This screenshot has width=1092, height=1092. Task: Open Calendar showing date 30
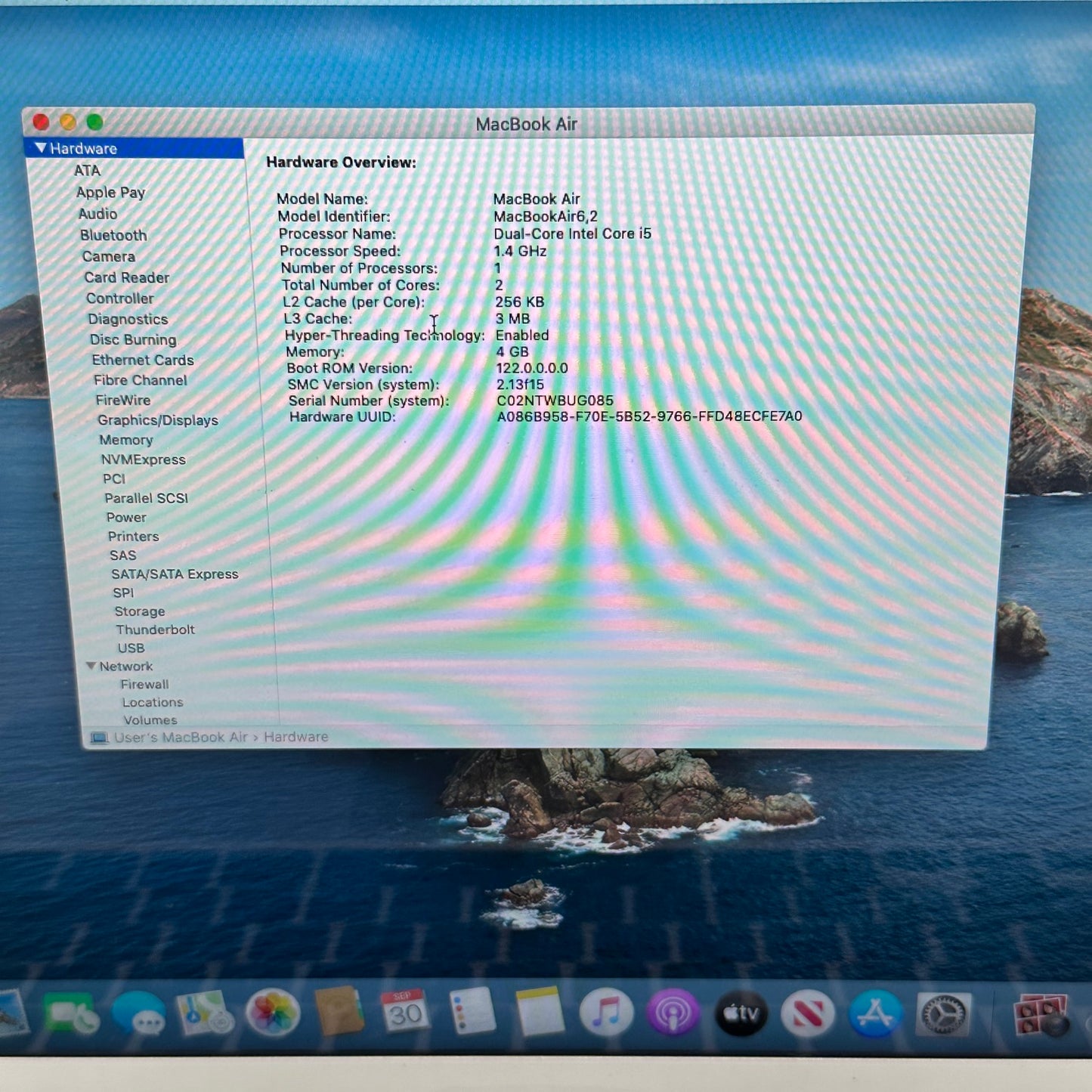(x=404, y=1011)
